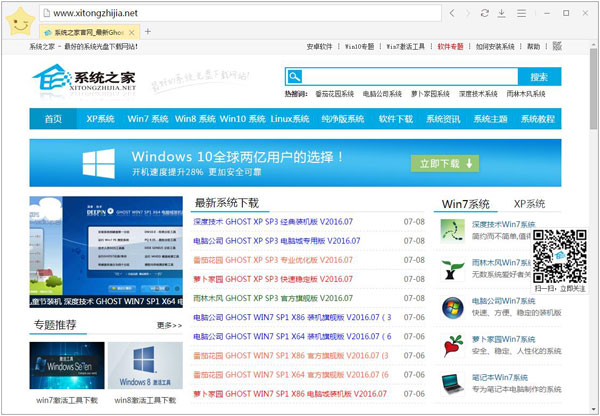Image resolution: width=600 pixels, height=416 pixels.
Task: Click hot keyword 深度技术系统
Action: tap(478, 94)
